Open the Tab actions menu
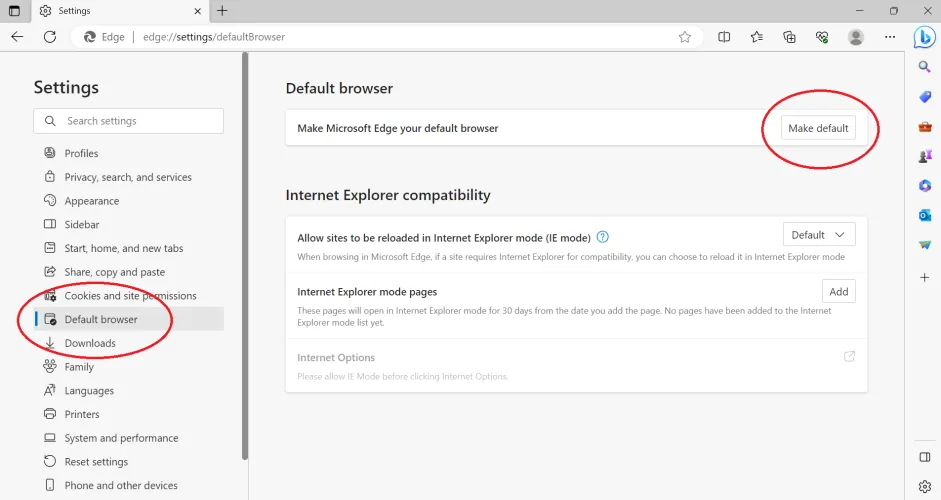This screenshot has width=941, height=500. click(x=14, y=11)
